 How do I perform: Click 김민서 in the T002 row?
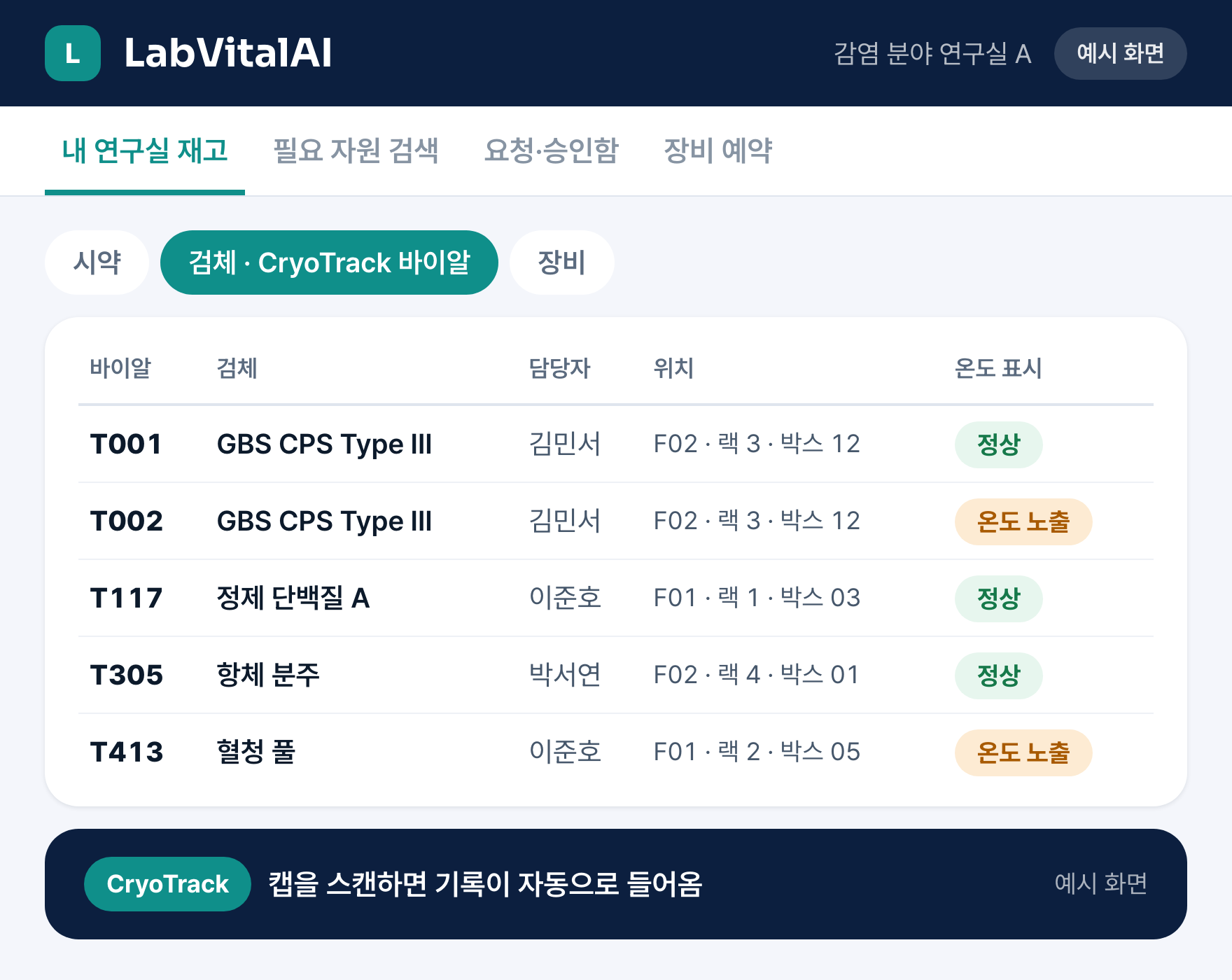tap(565, 521)
